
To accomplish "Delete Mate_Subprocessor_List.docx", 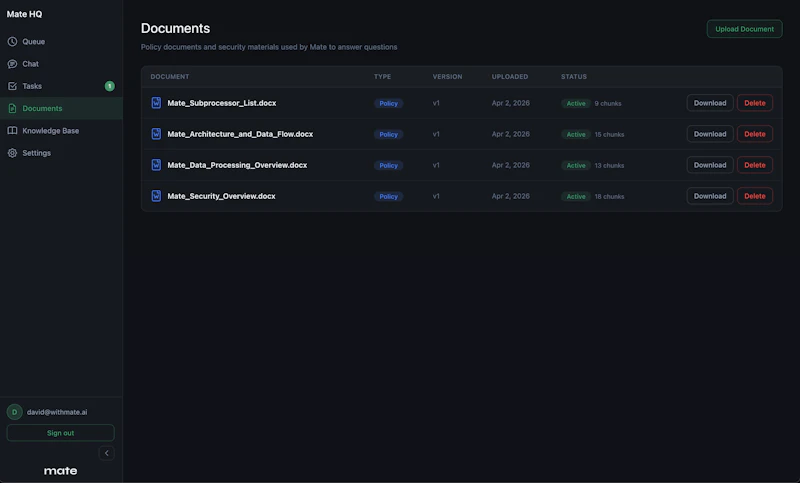I will (755, 103).
